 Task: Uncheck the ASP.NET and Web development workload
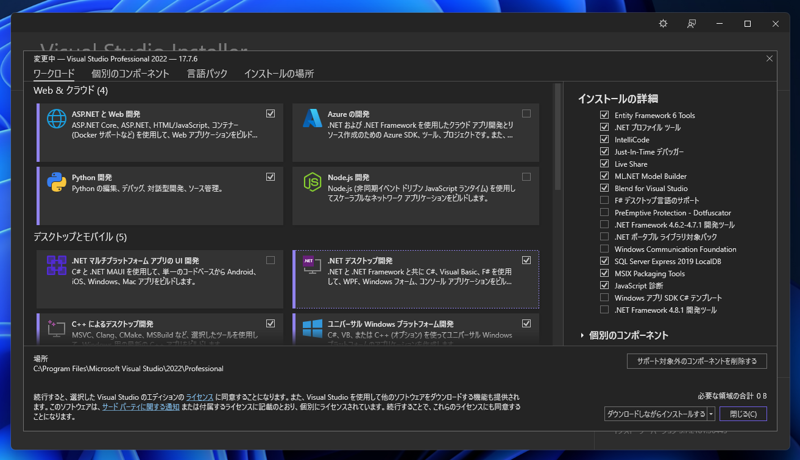point(270,113)
